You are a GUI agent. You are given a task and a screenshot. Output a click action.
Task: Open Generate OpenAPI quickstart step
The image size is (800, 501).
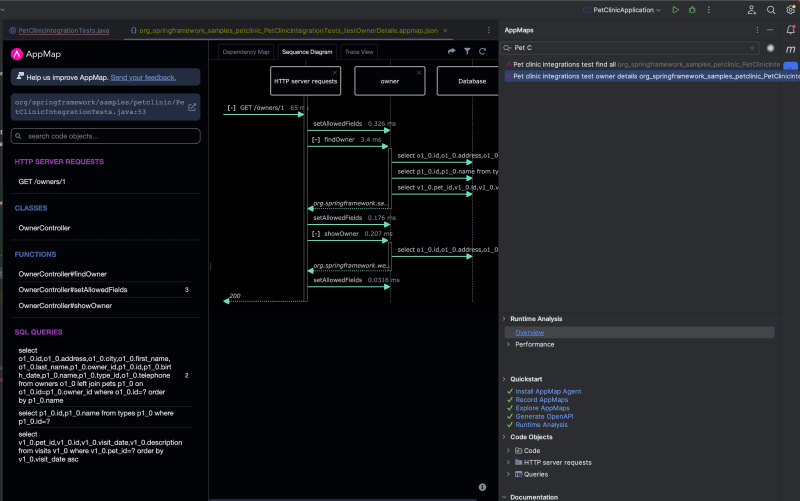544,416
